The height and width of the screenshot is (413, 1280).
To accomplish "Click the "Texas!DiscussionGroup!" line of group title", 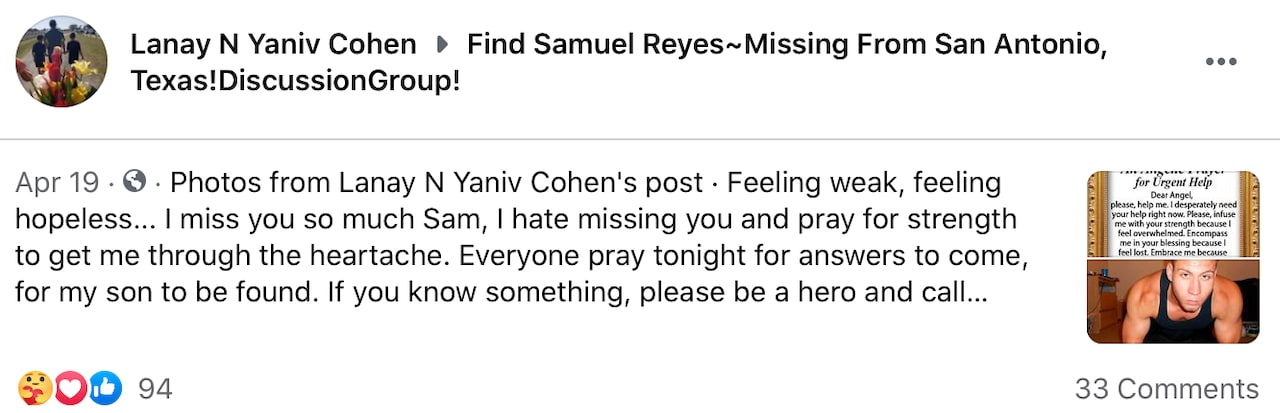I will (295, 81).
